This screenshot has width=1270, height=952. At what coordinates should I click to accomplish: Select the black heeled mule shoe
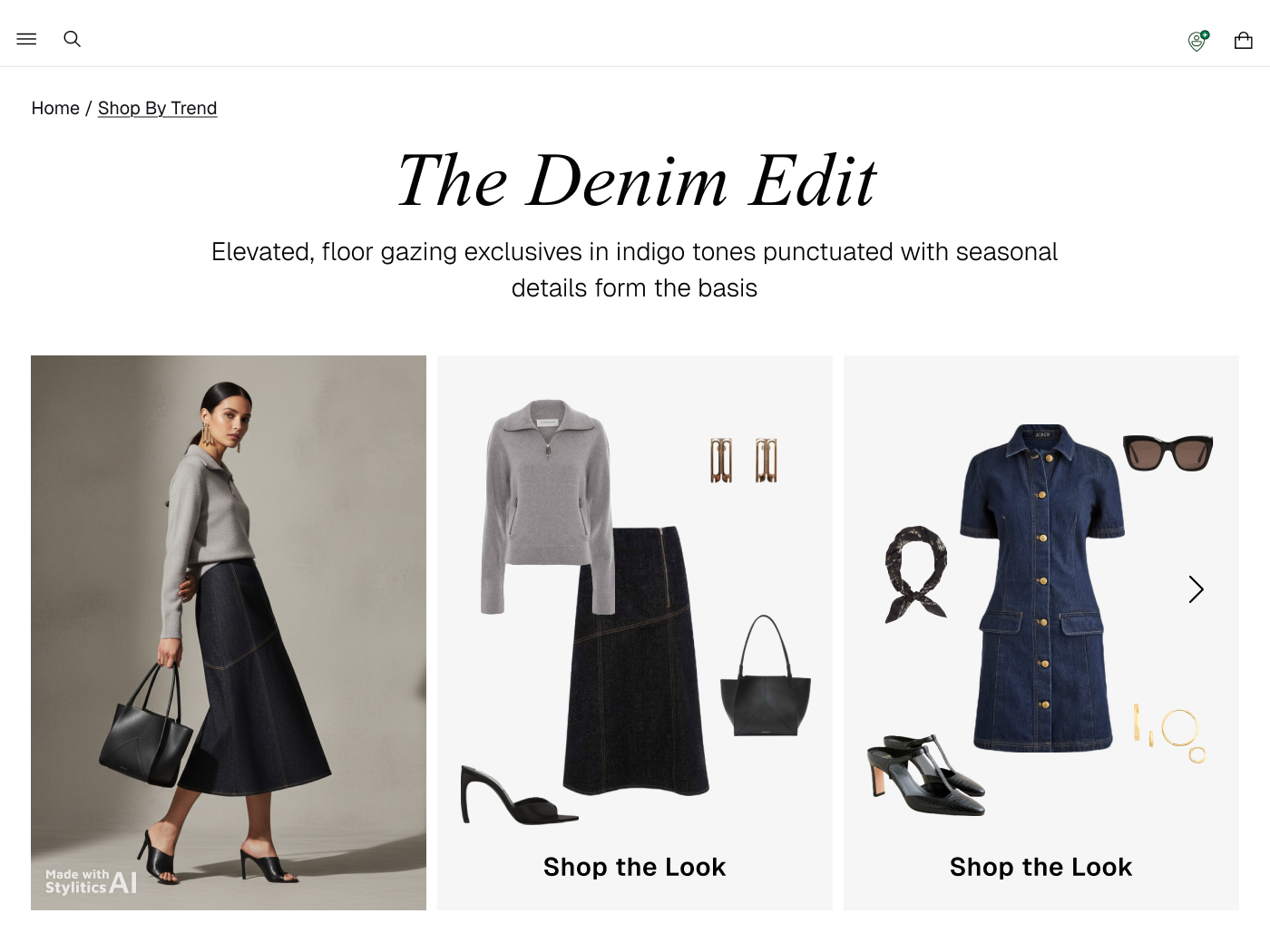click(x=517, y=796)
